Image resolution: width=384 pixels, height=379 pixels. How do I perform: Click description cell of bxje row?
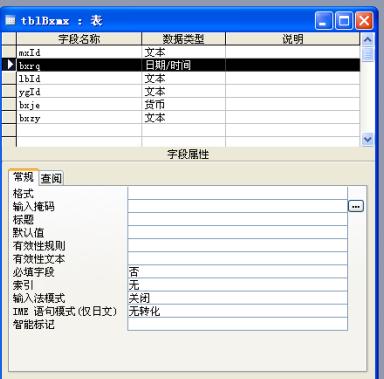293,105
